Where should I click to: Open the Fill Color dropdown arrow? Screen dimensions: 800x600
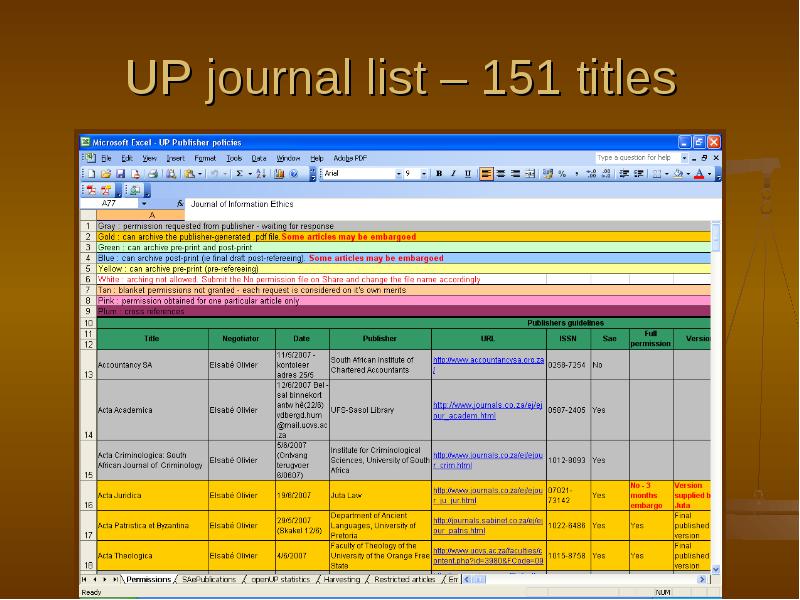click(688, 174)
